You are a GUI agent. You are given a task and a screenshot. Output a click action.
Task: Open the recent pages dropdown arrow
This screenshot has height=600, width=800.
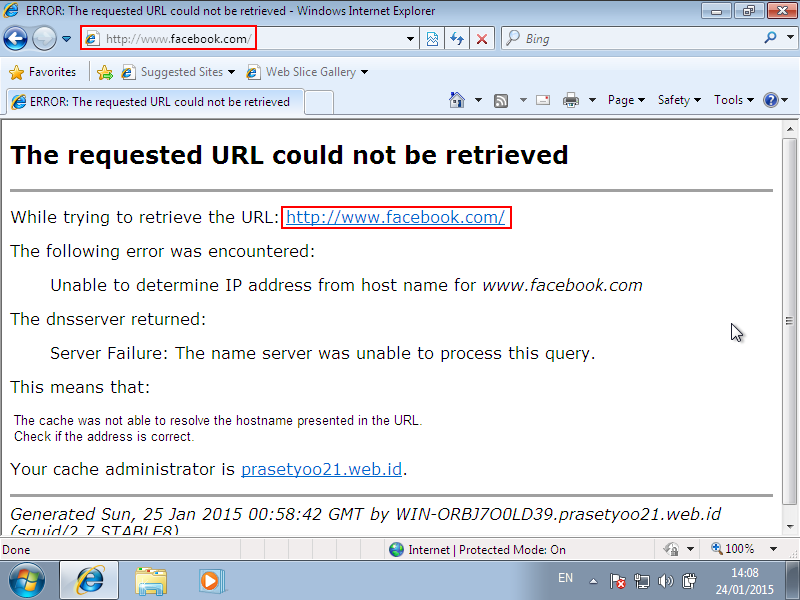click(66, 39)
